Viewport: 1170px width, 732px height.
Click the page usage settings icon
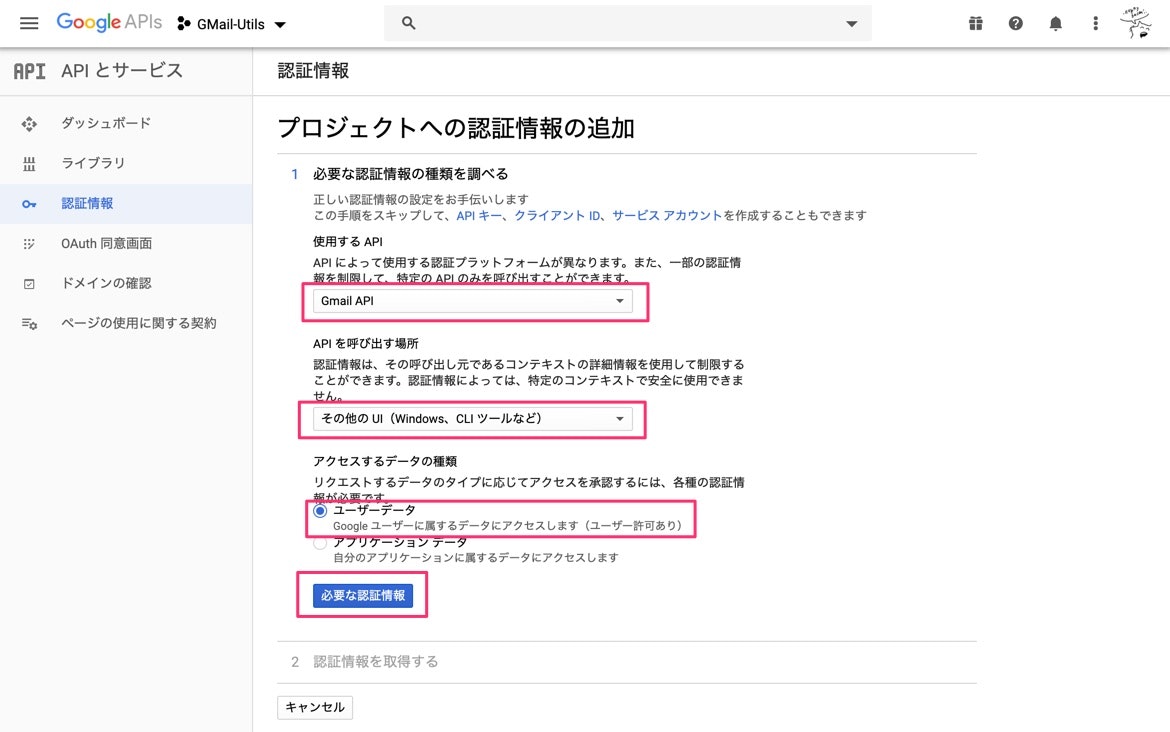(x=29, y=324)
